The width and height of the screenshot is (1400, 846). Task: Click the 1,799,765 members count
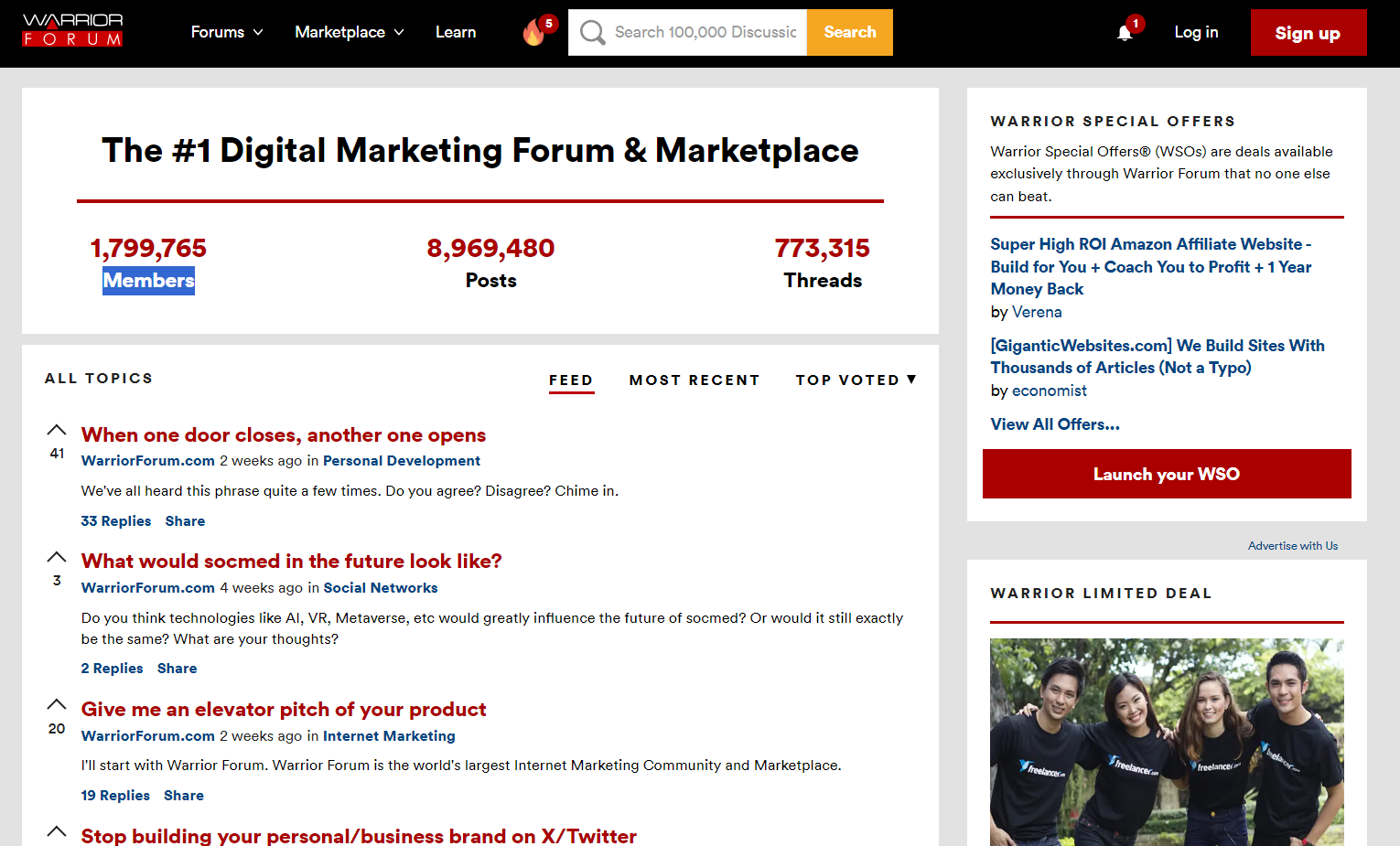(148, 248)
